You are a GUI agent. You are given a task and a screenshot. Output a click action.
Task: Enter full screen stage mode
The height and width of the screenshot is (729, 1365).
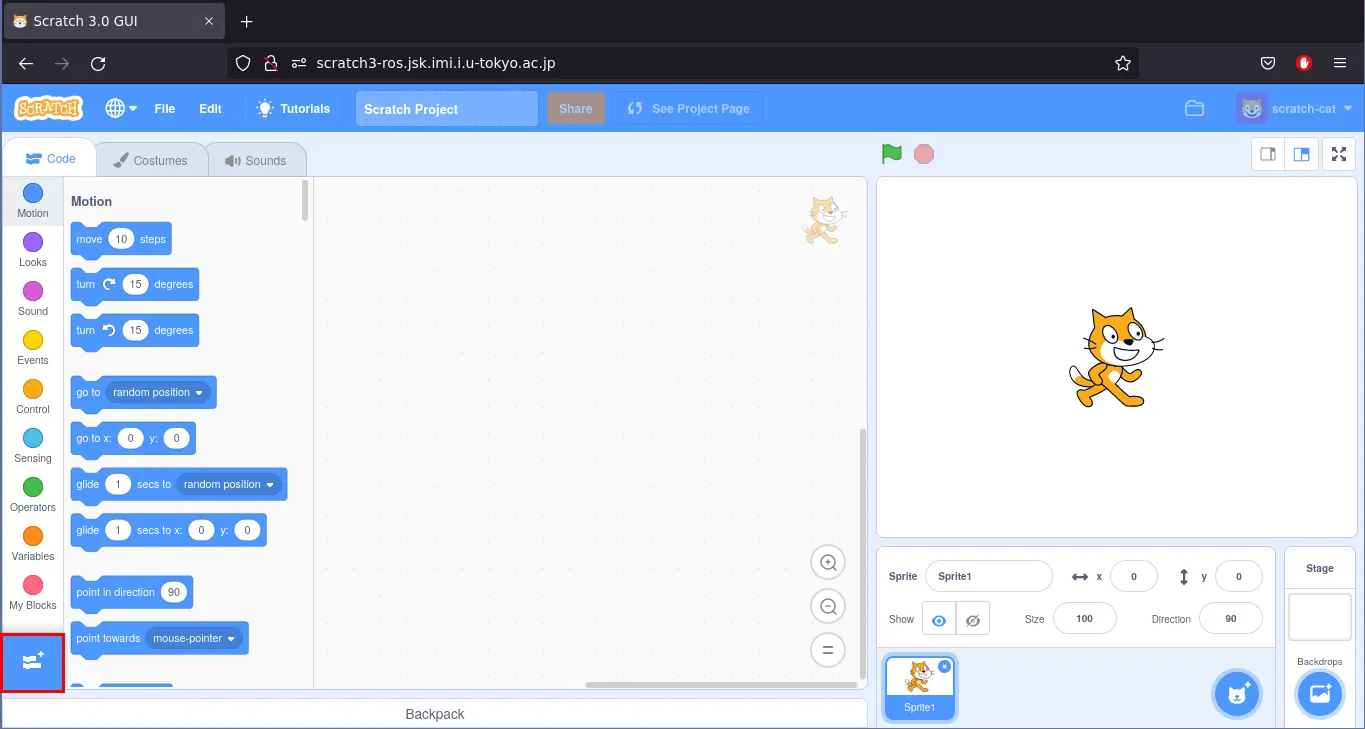click(x=1339, y=154)
